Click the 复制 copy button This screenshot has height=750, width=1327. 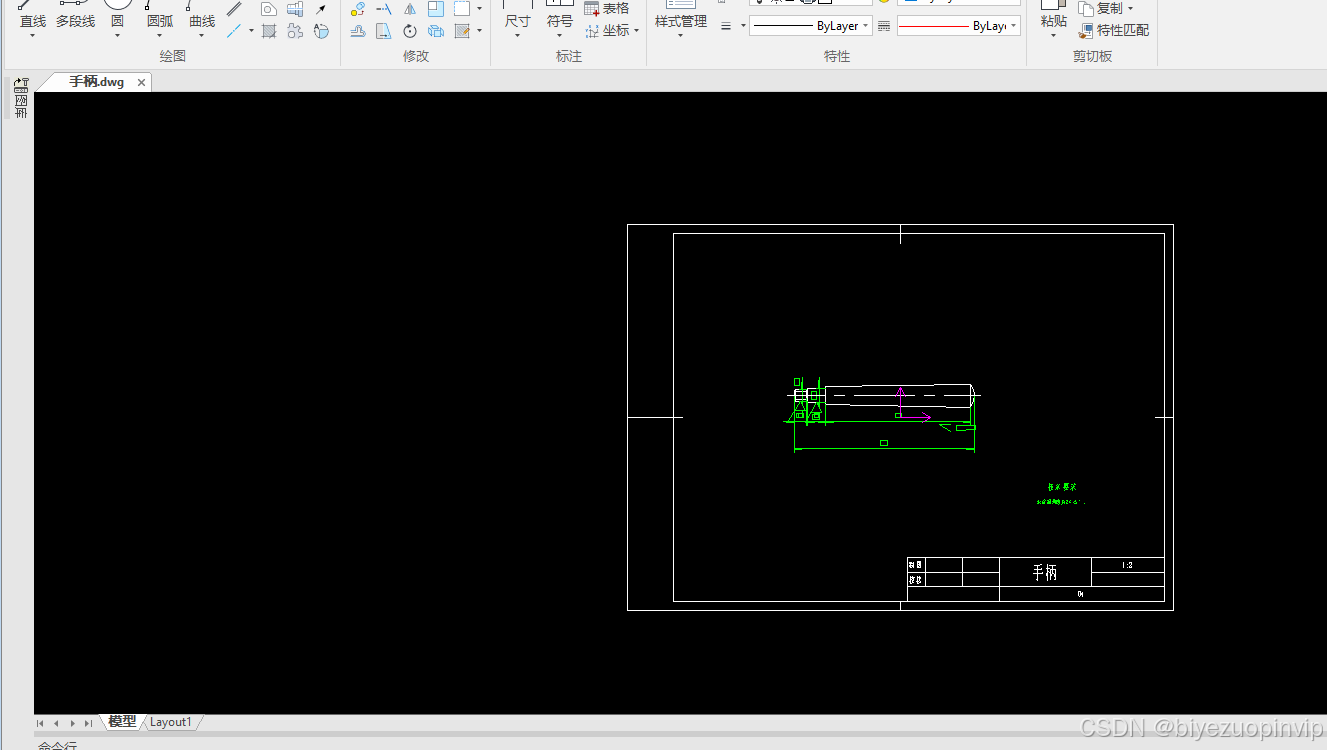pyautogui.click(x=1102, y=8)
